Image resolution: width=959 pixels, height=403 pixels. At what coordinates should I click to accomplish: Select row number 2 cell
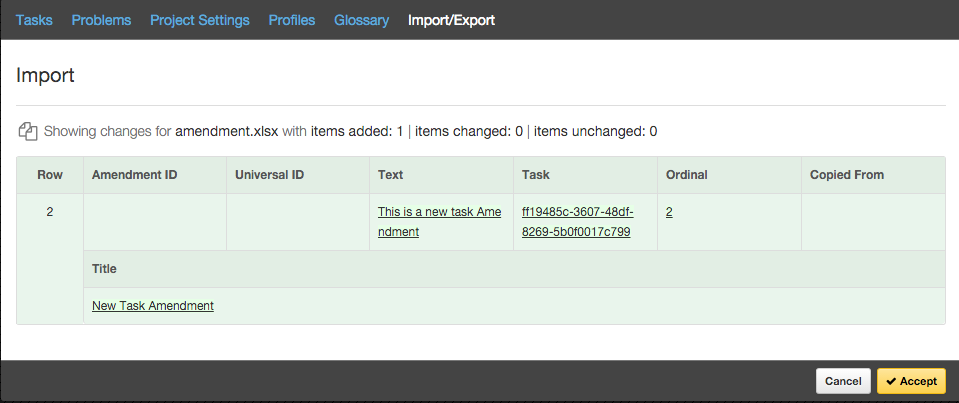coord(50,212)
